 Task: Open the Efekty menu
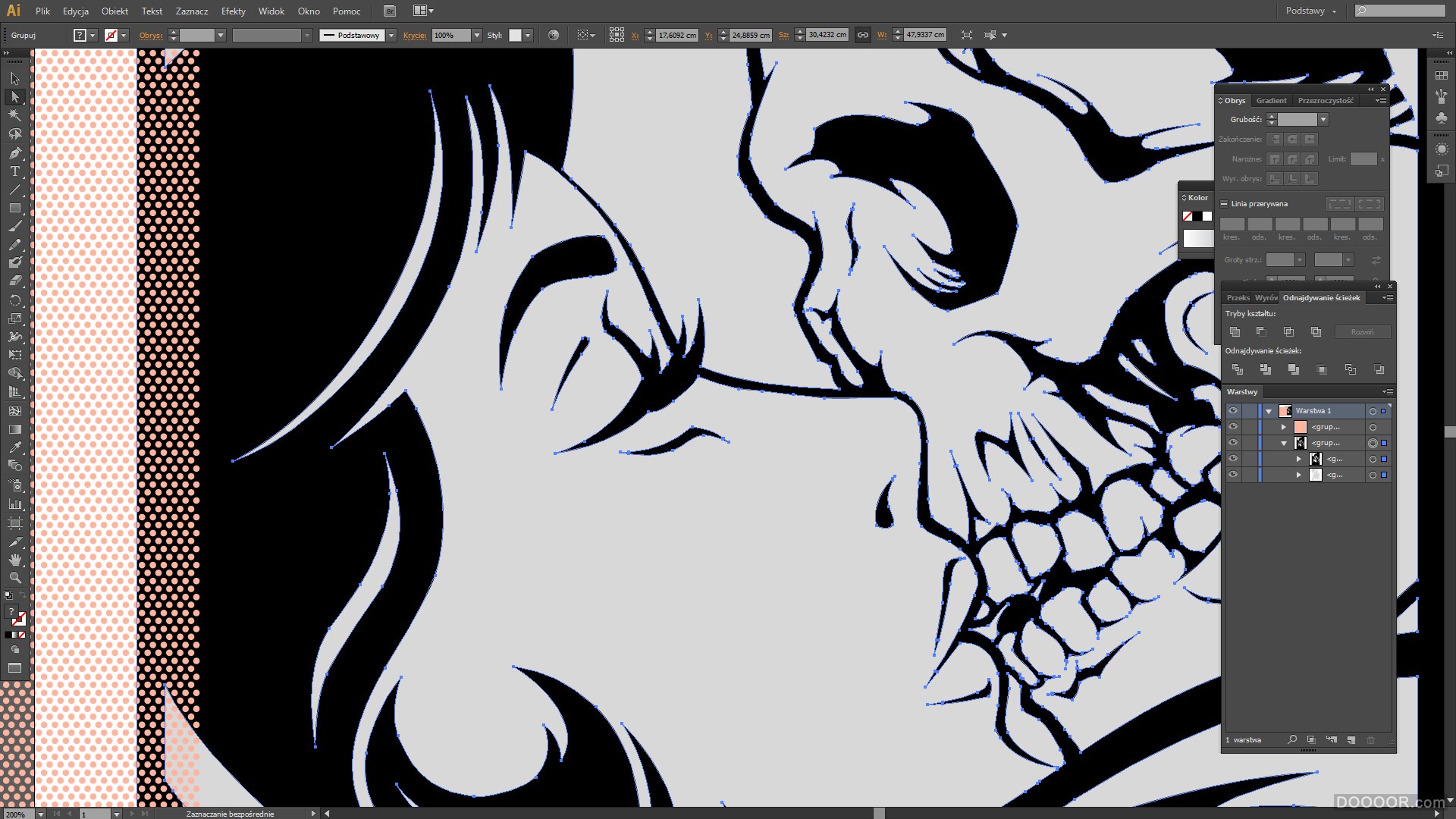pos(233,11)
